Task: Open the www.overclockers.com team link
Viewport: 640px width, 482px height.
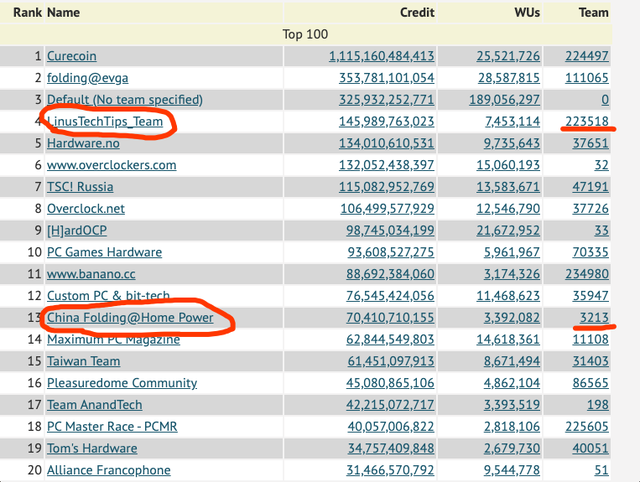Action: [112, 165]
